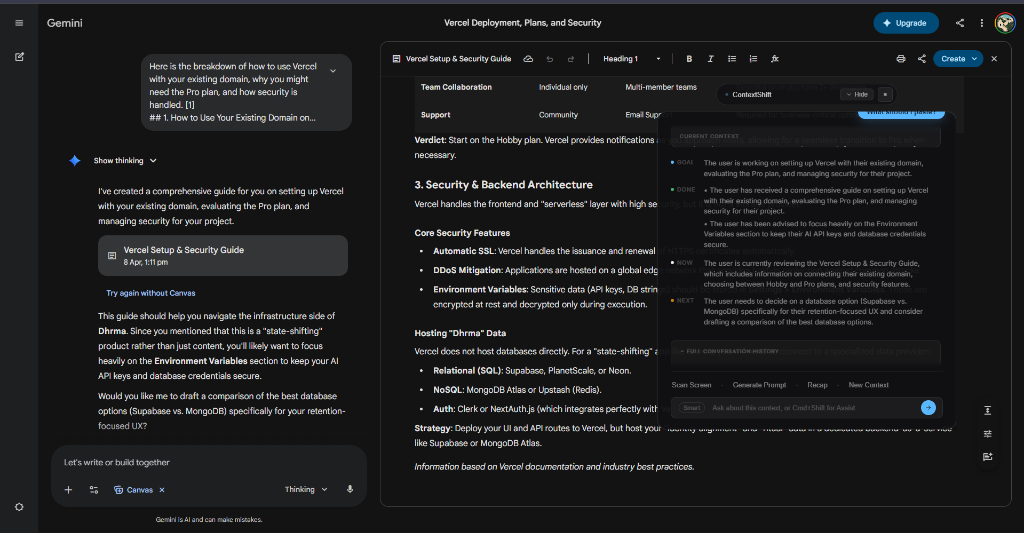The image size is (1024, 533).
Task: Click the change length icon on canvas
Action: click(x=987, y=410)
